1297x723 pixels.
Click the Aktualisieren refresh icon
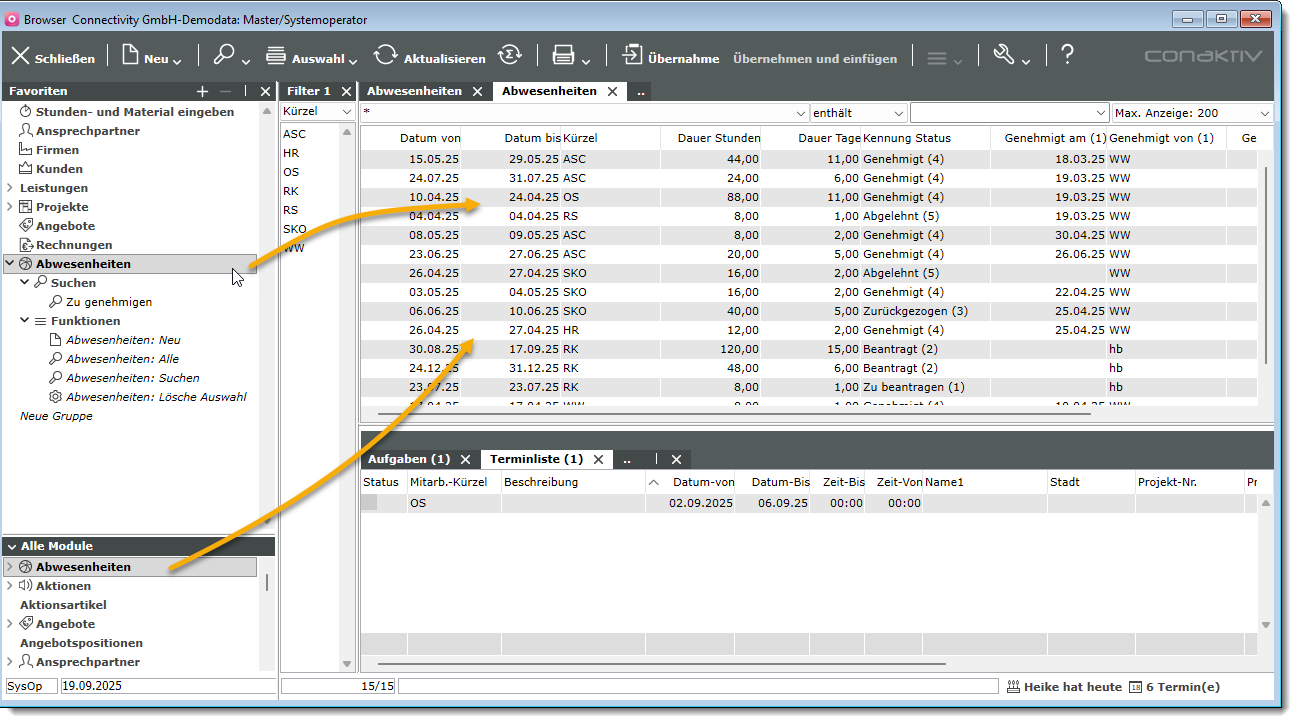[x=386, y=57]
